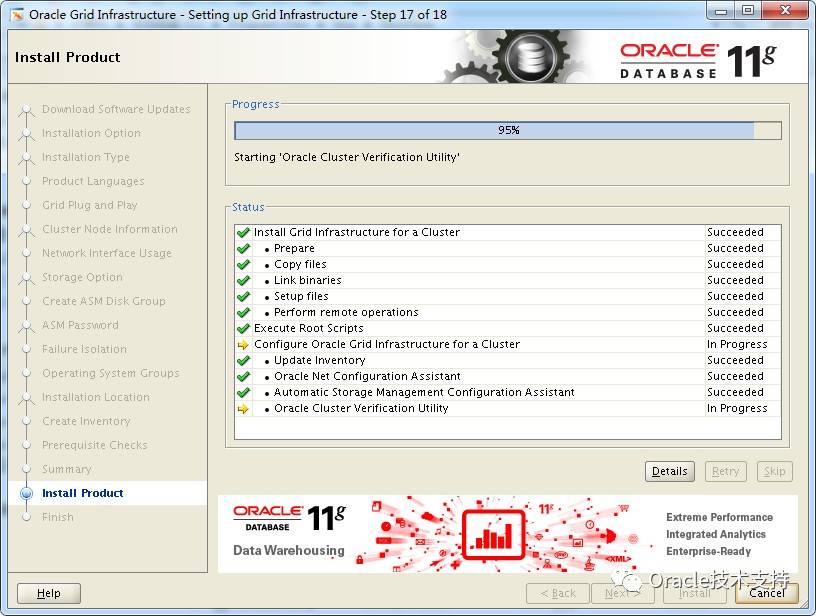Click checkmark beside Automatic Storage Management row

pos(243,393)
